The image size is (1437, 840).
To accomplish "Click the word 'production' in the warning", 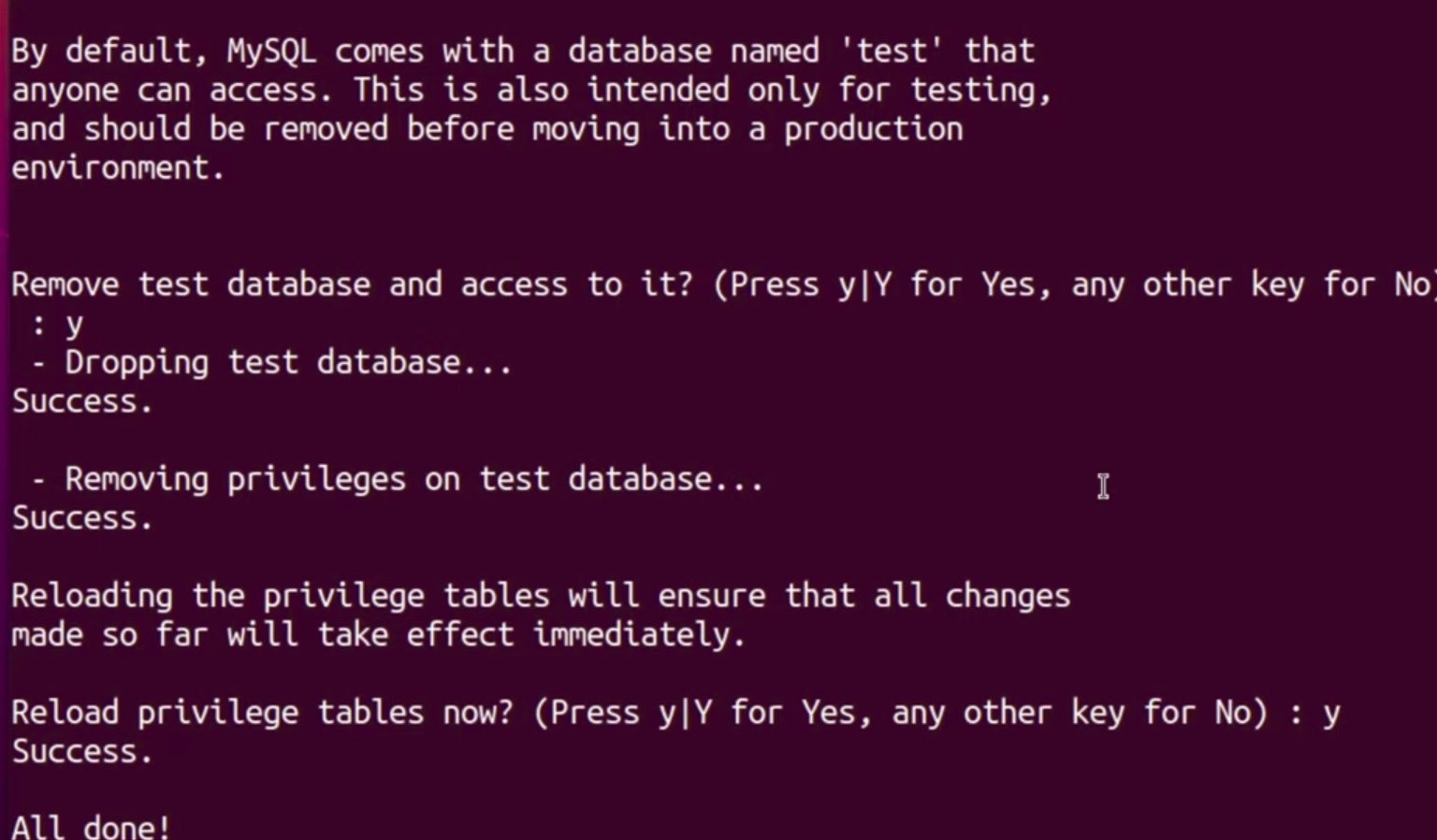I will coord(873,129).
